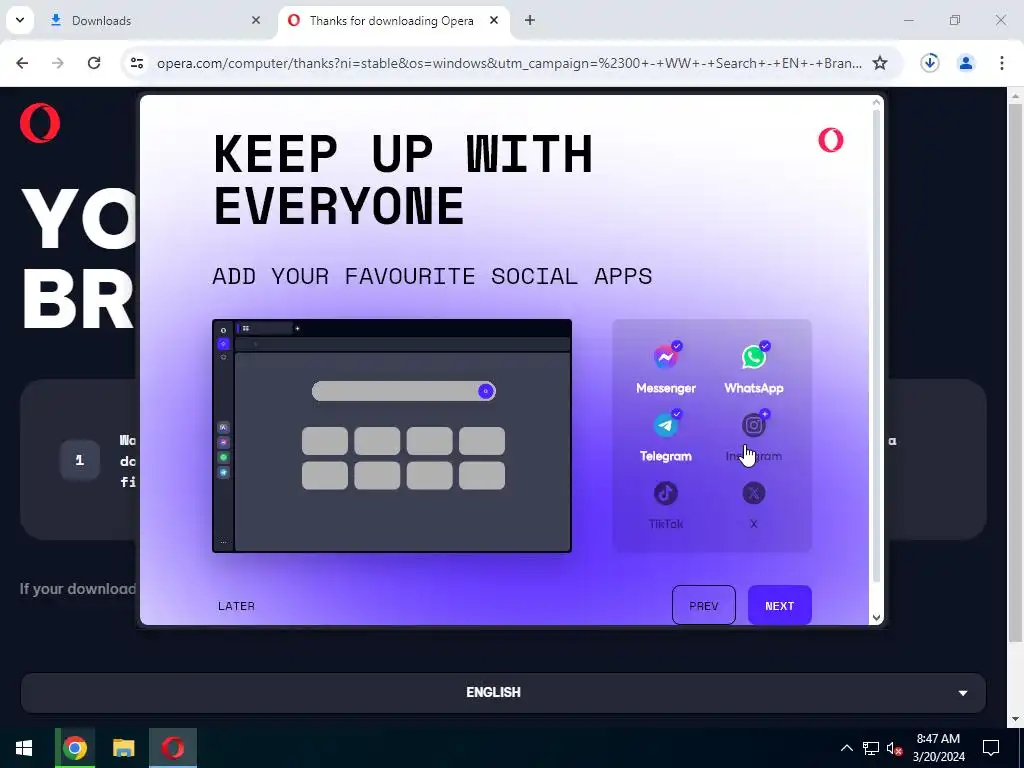The width and height of the screenshot is (1024, 768).
Task: Expand the tab search dropdown arrow
Action: [x=20, y=20]
